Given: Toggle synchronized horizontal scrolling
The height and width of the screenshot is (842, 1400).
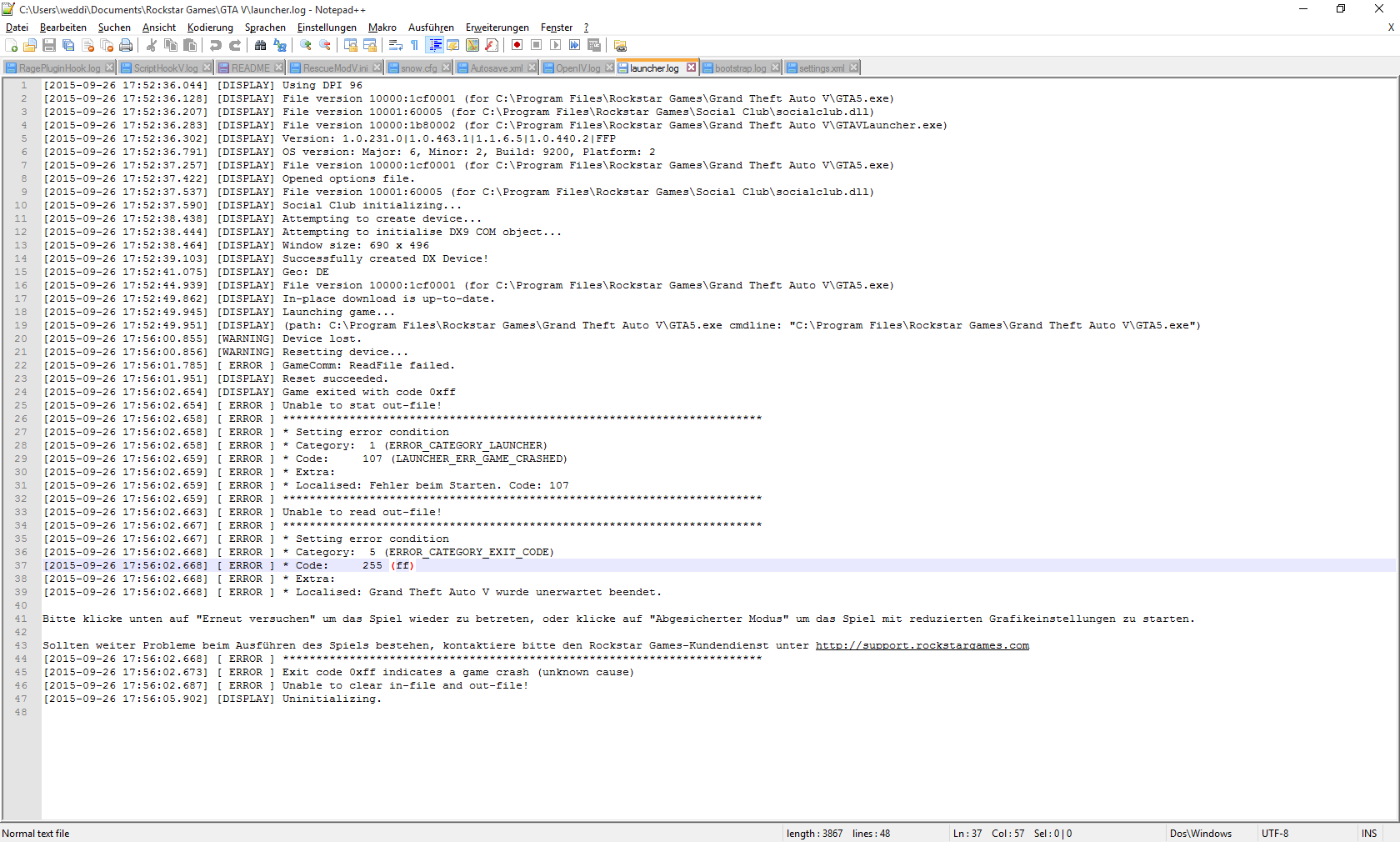Looking at the screenshot, I should tap(370, 46).
